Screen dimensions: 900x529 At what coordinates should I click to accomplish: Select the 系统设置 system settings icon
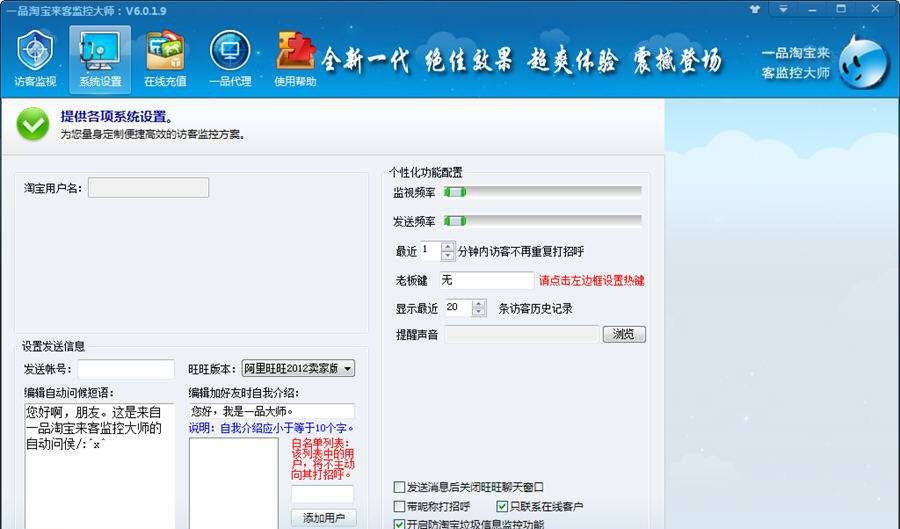click(x=100, y=60)
